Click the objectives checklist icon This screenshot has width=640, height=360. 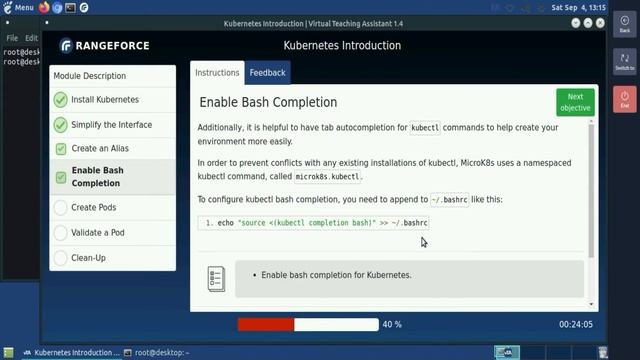(216, 279)
